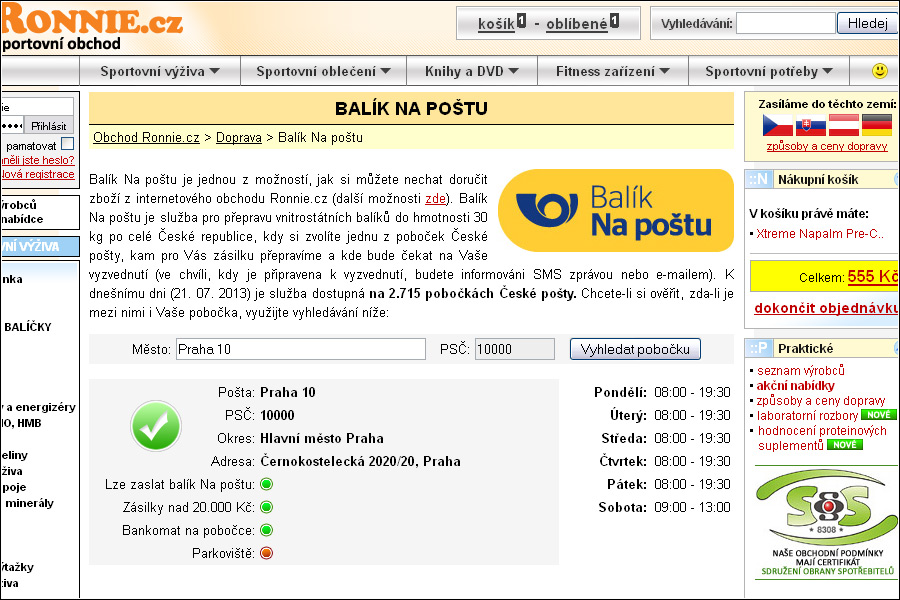Click the SOS consumer certificate logo
This screenshot has height=600, width=900.
(827, 524)
